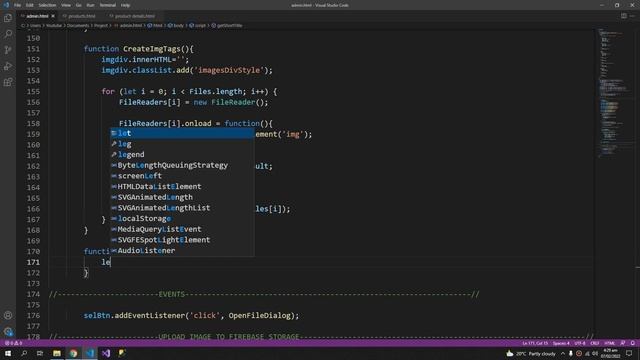Open the Selection menu
Viewport: 640px width, 360px height.
click(47, 5)
